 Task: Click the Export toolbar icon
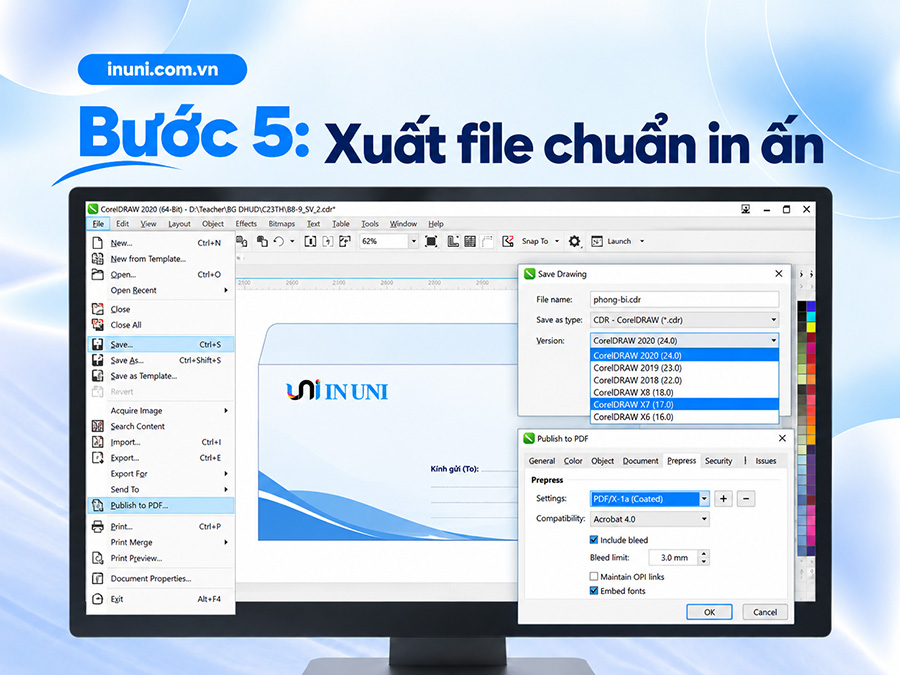pos(327,241)
